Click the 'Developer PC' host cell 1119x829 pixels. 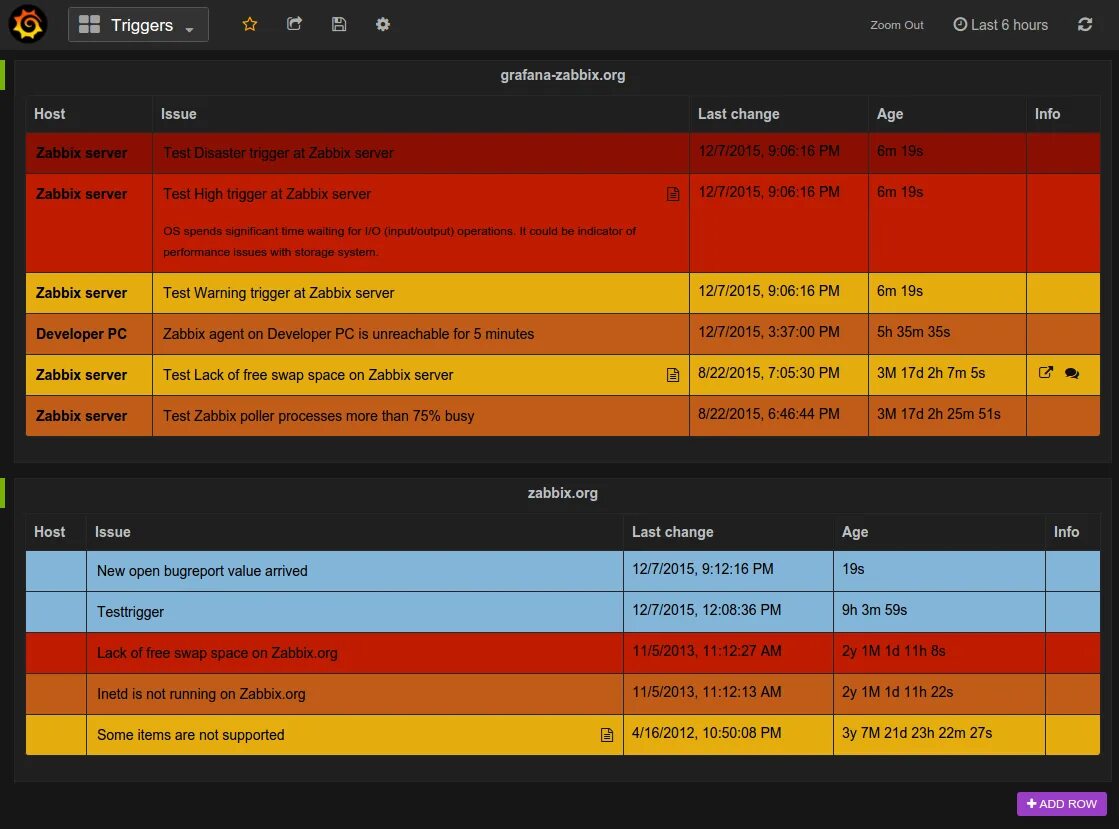coord(89,334)
